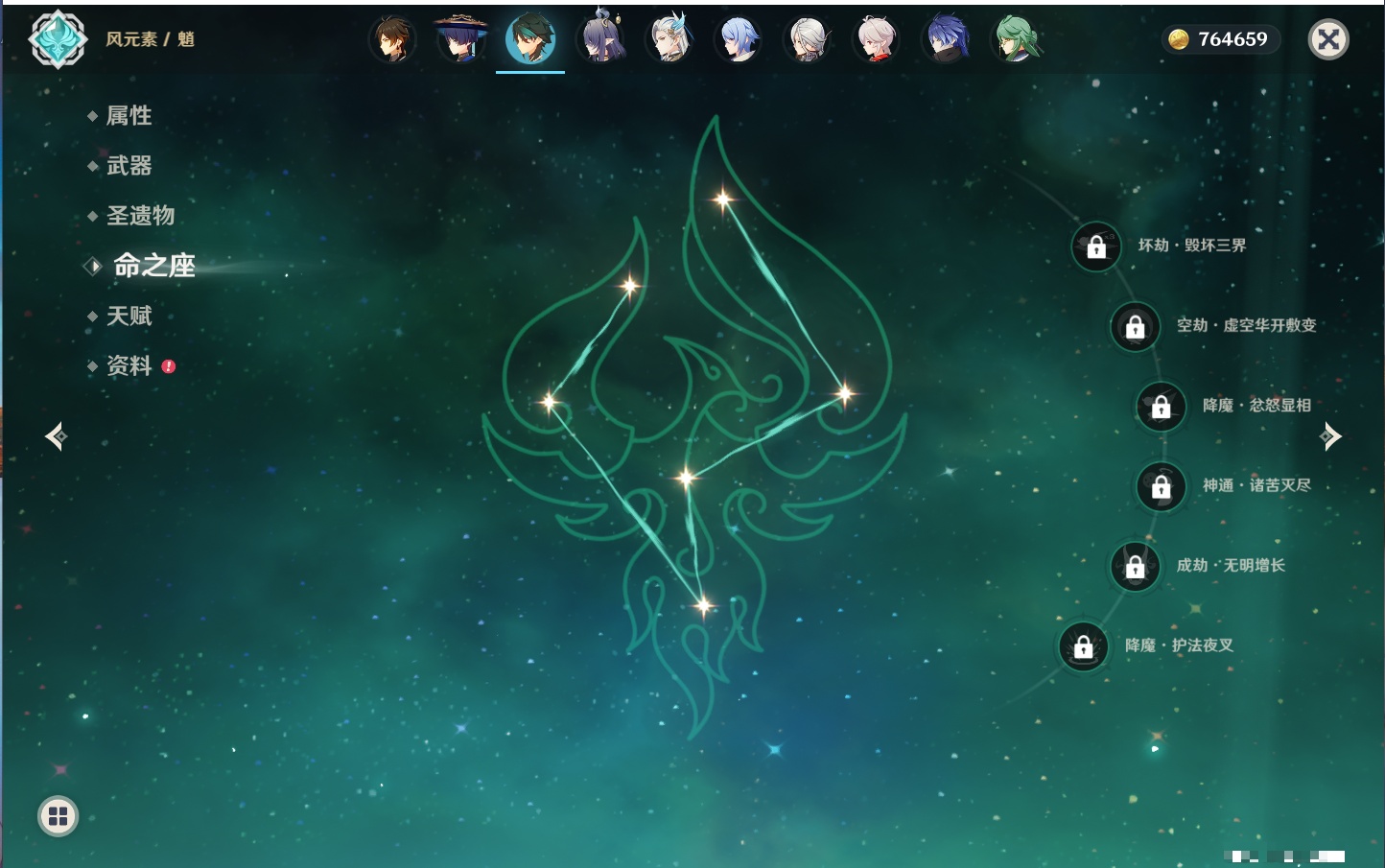1385x868 pixels.
Task: Click the Mora coin balance 764659
Action: pos(1220,39)
